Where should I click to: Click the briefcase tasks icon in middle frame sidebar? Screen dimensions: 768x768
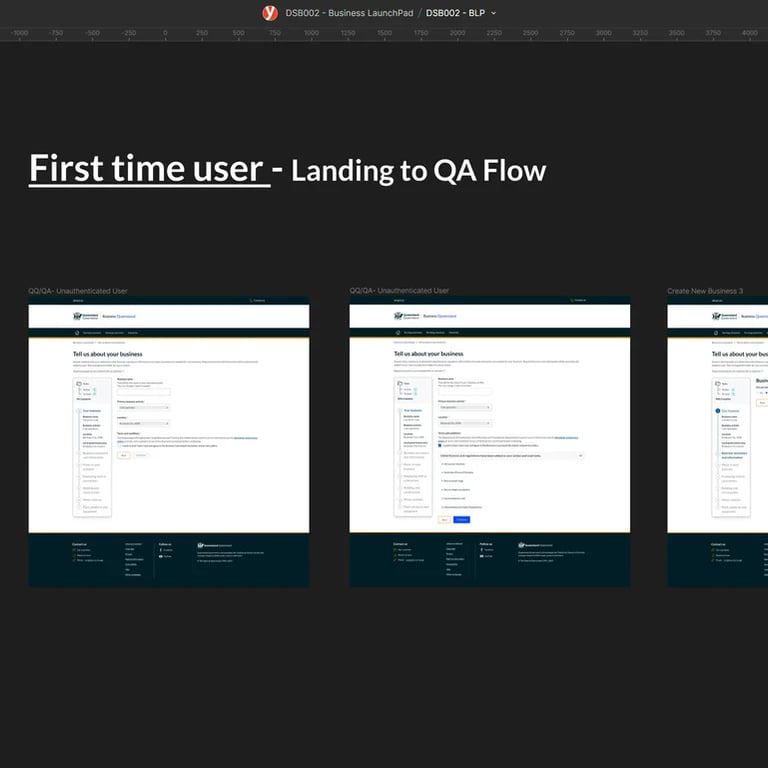[x=400, y=383]
